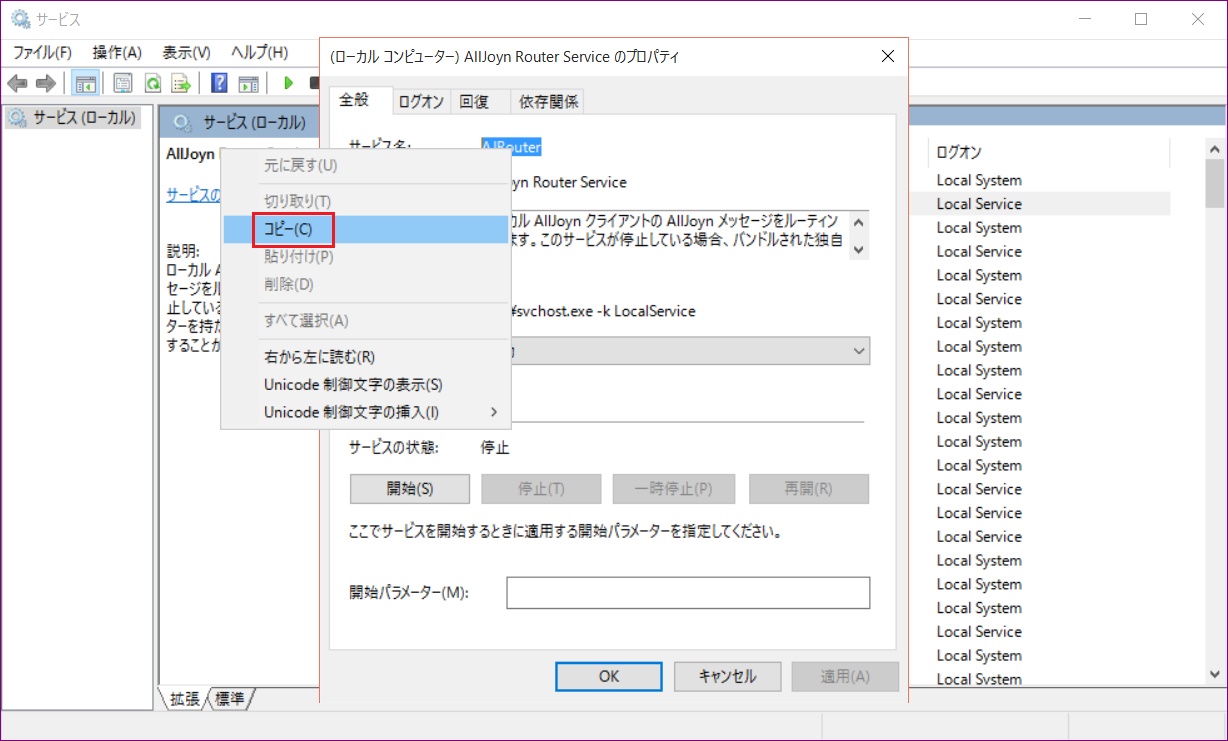The height and width of the screenshot is (741, 1228).
Task: Click the ログオン column header
Action: [x=1048, y=152]
